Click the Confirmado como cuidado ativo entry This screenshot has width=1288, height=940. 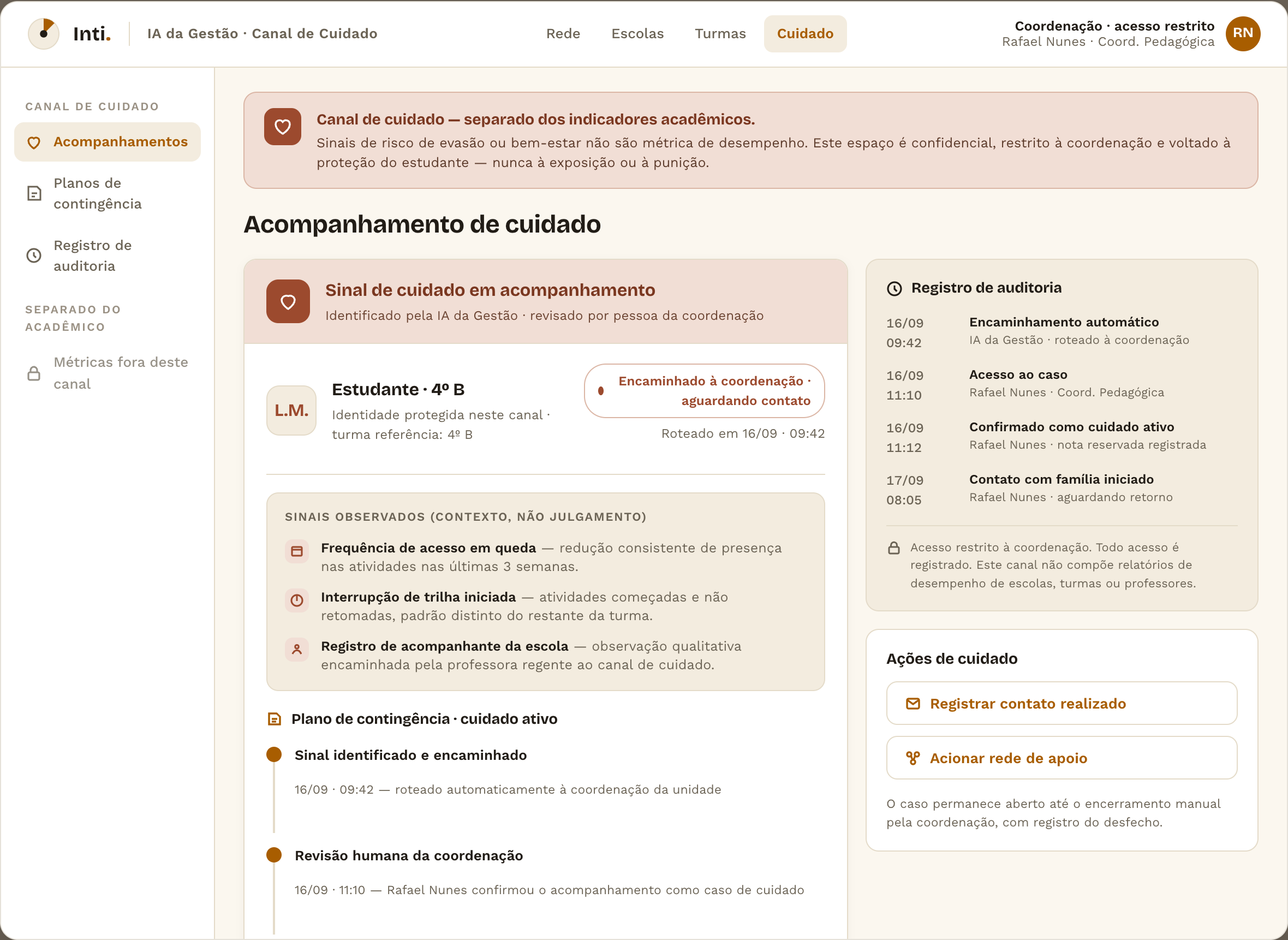[1062, 437]
